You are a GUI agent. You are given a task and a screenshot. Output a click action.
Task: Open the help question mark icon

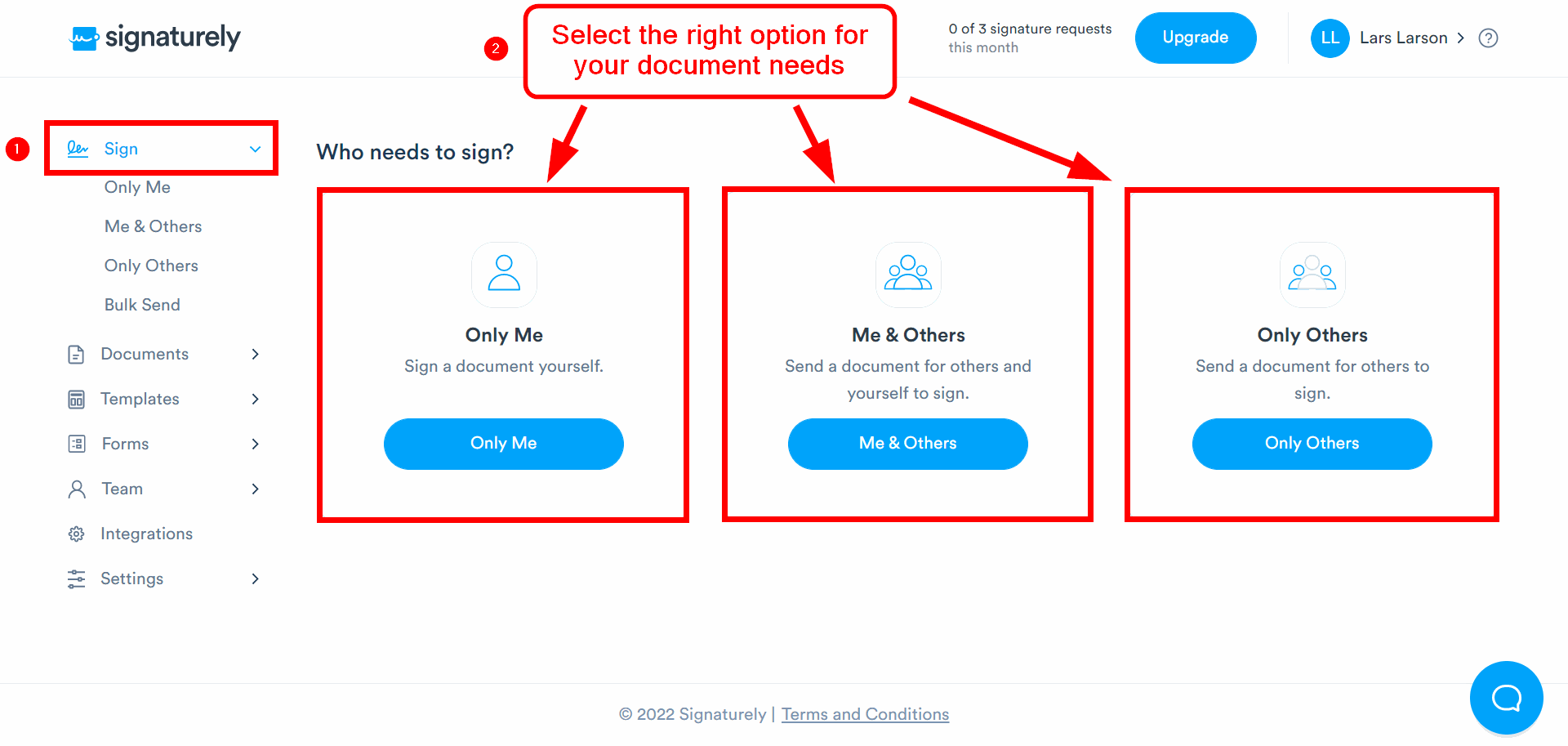(x=1488, y=38)
